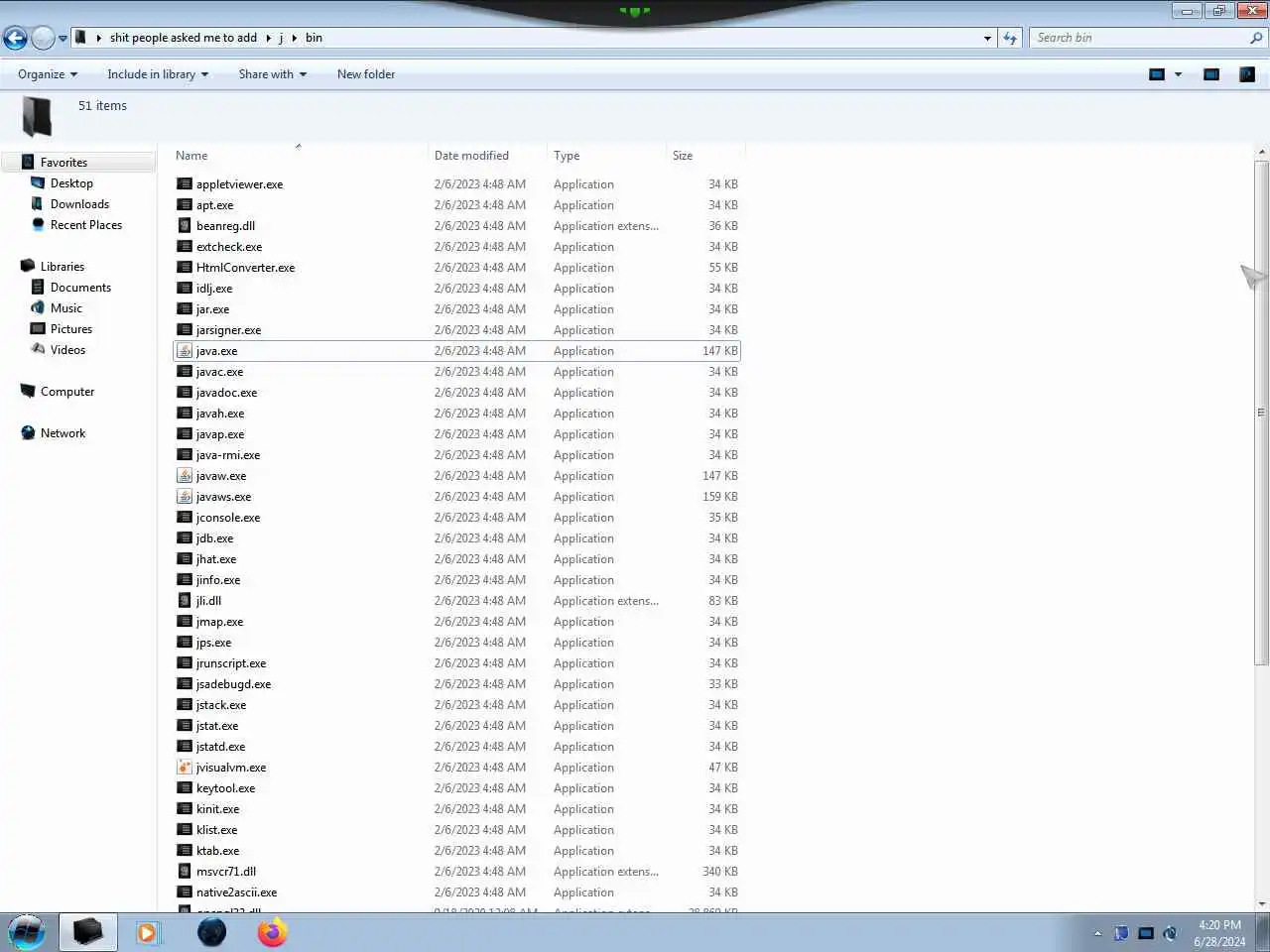Click the Change your view icon
The height and width of the screenshot is (952, 1270).
1157,74
